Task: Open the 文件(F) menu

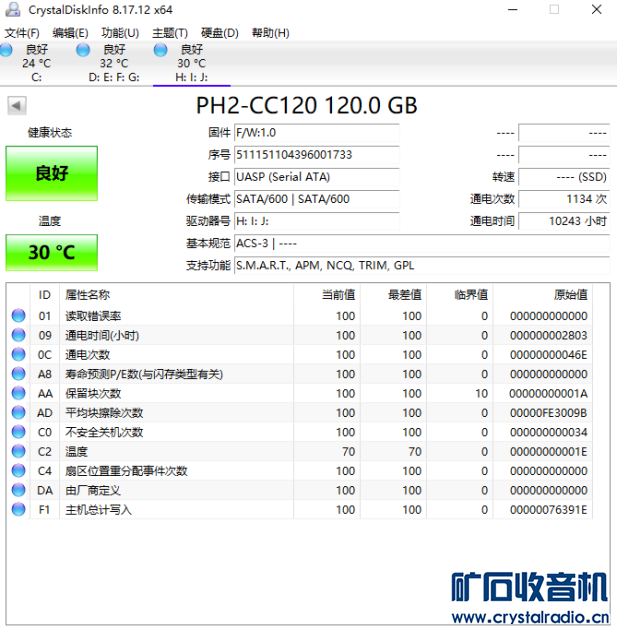Action: click(x=22, y=33)
